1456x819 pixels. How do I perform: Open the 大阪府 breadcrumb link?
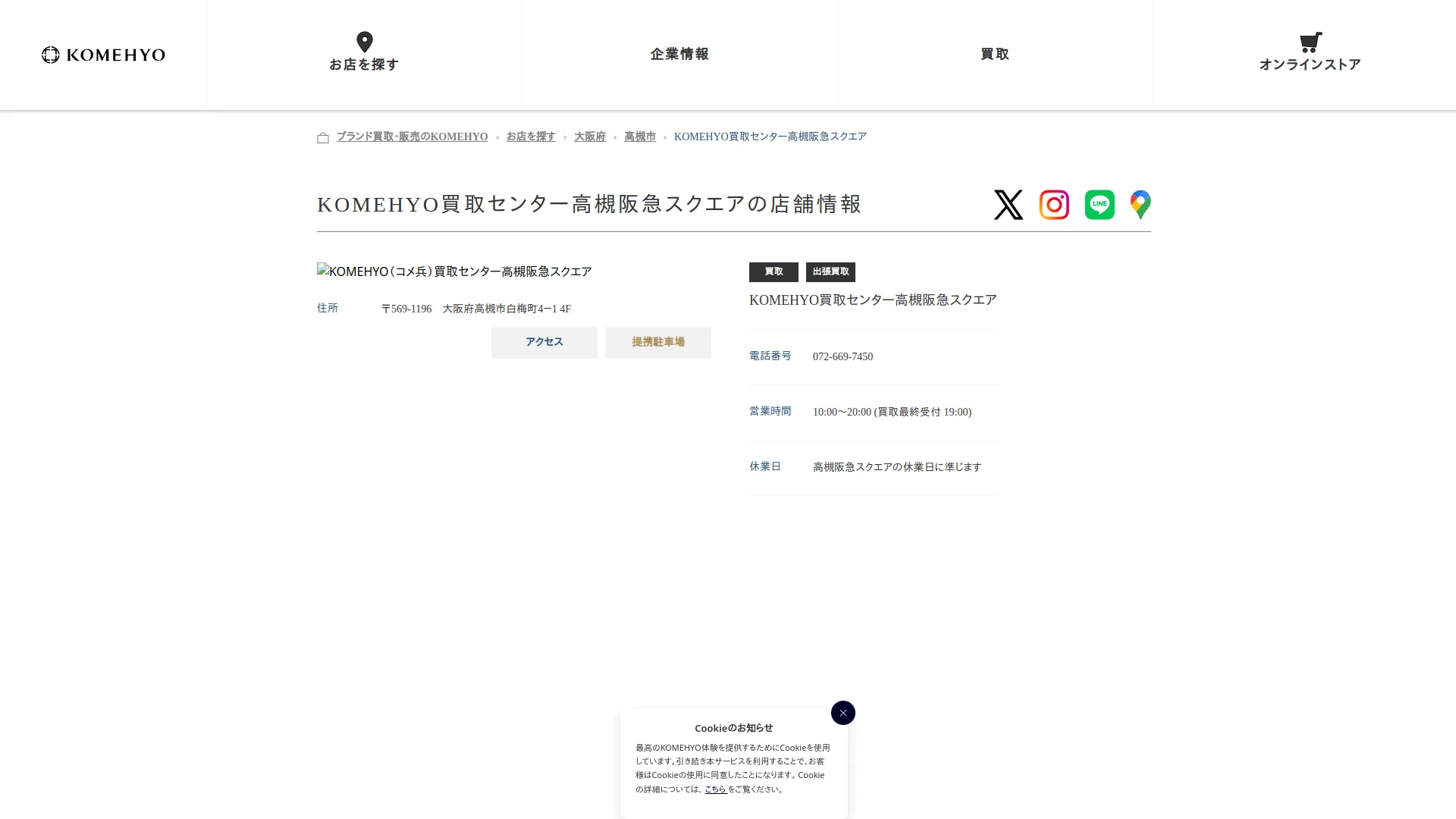point(590,137)
